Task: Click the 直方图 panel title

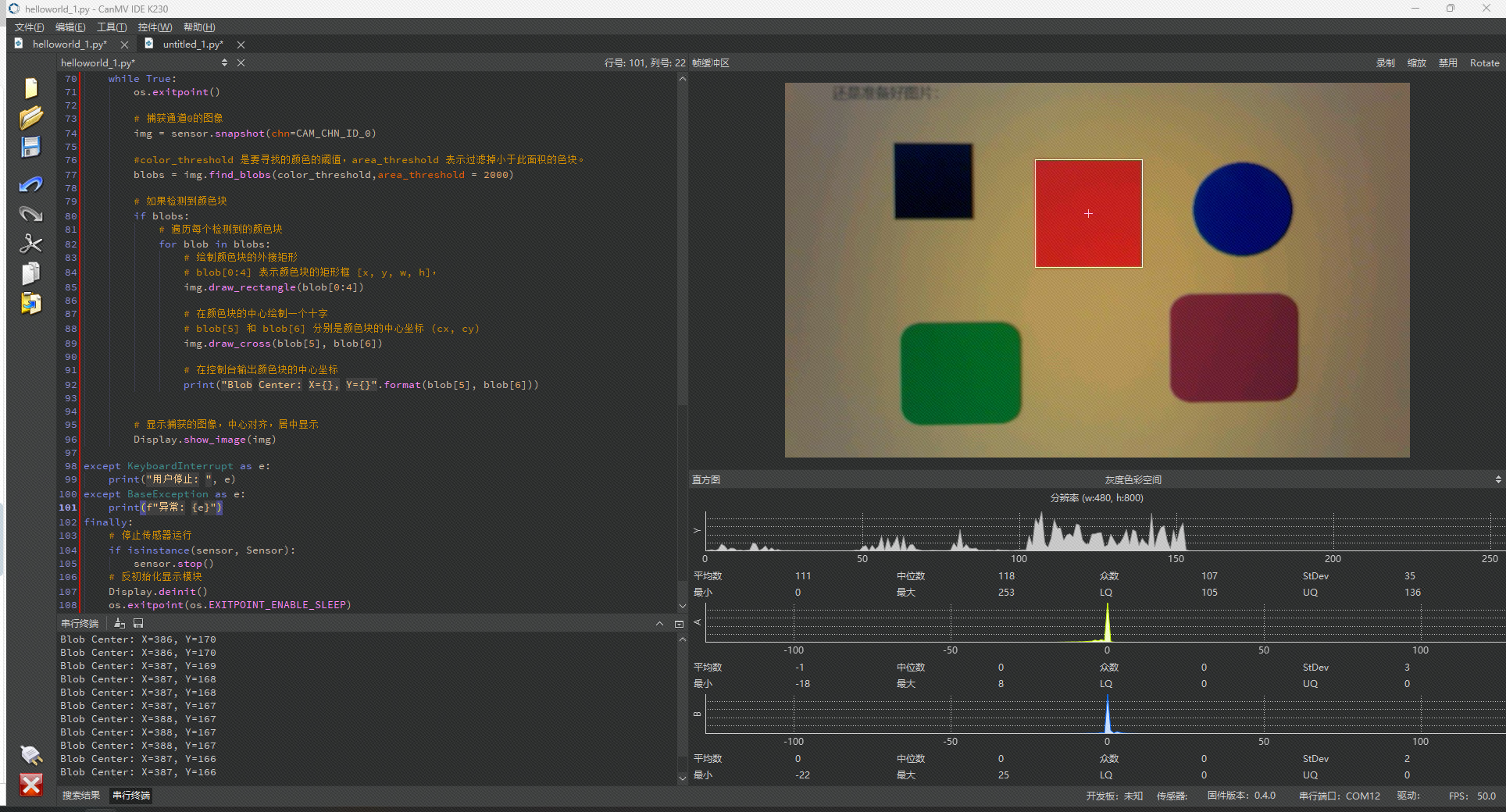Action: coord(706,479)
